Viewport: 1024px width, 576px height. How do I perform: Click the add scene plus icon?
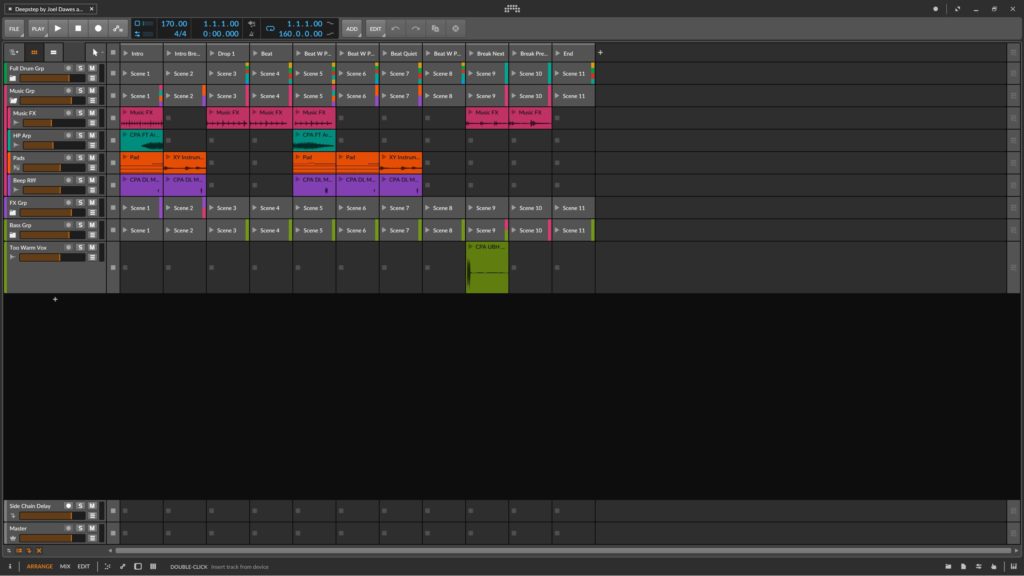(600, 52)
